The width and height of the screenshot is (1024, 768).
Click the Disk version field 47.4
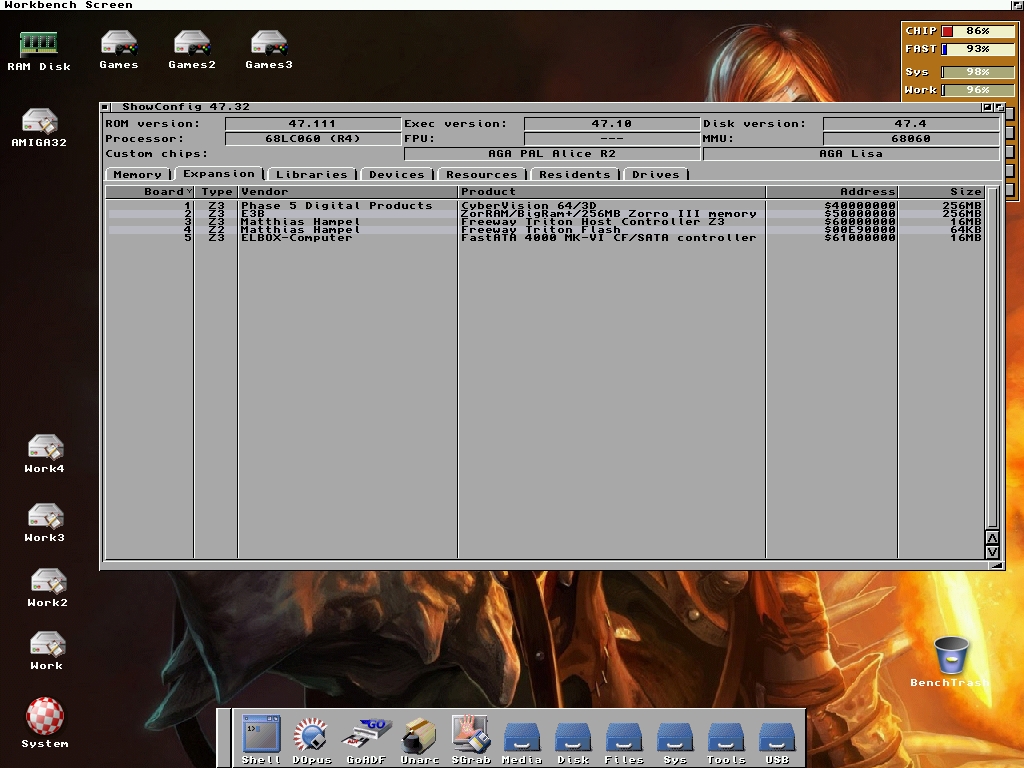click(911, 123)
